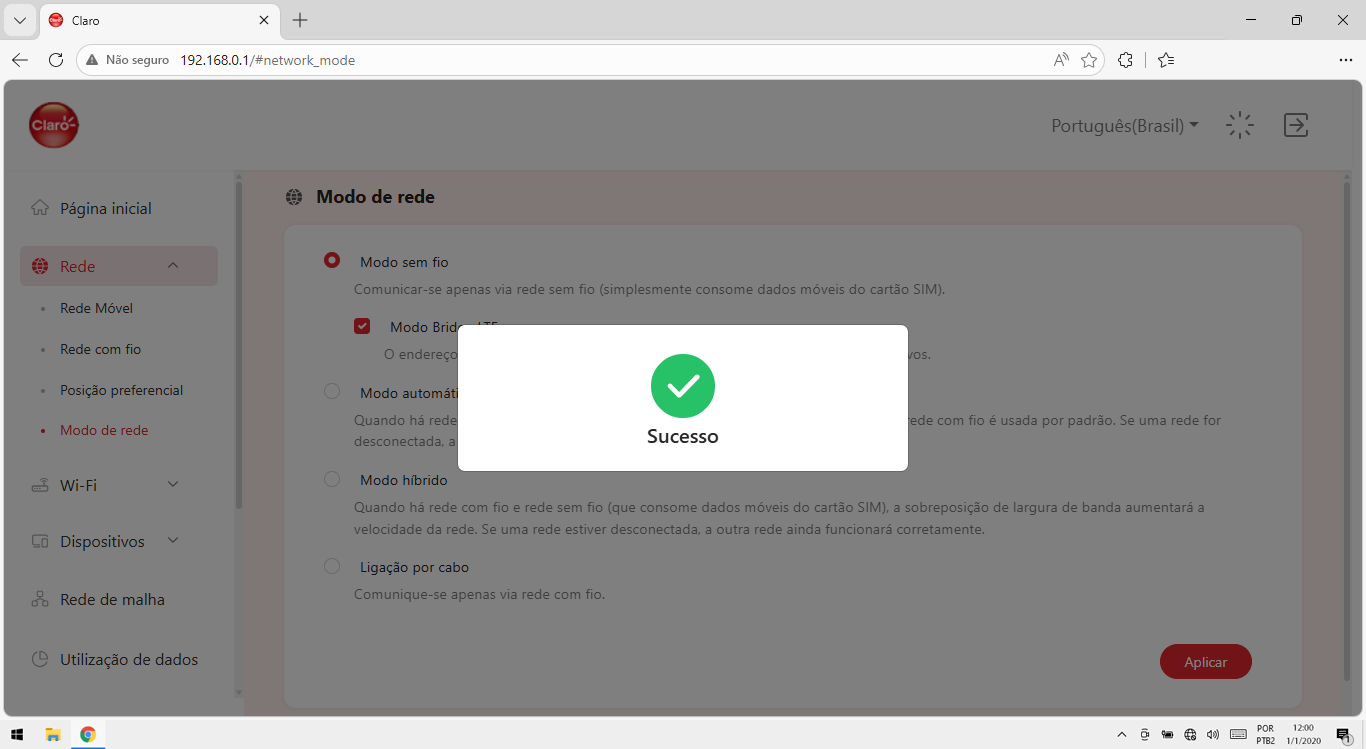
Task: Click the Claro logo icon
Action: point(54,125)
